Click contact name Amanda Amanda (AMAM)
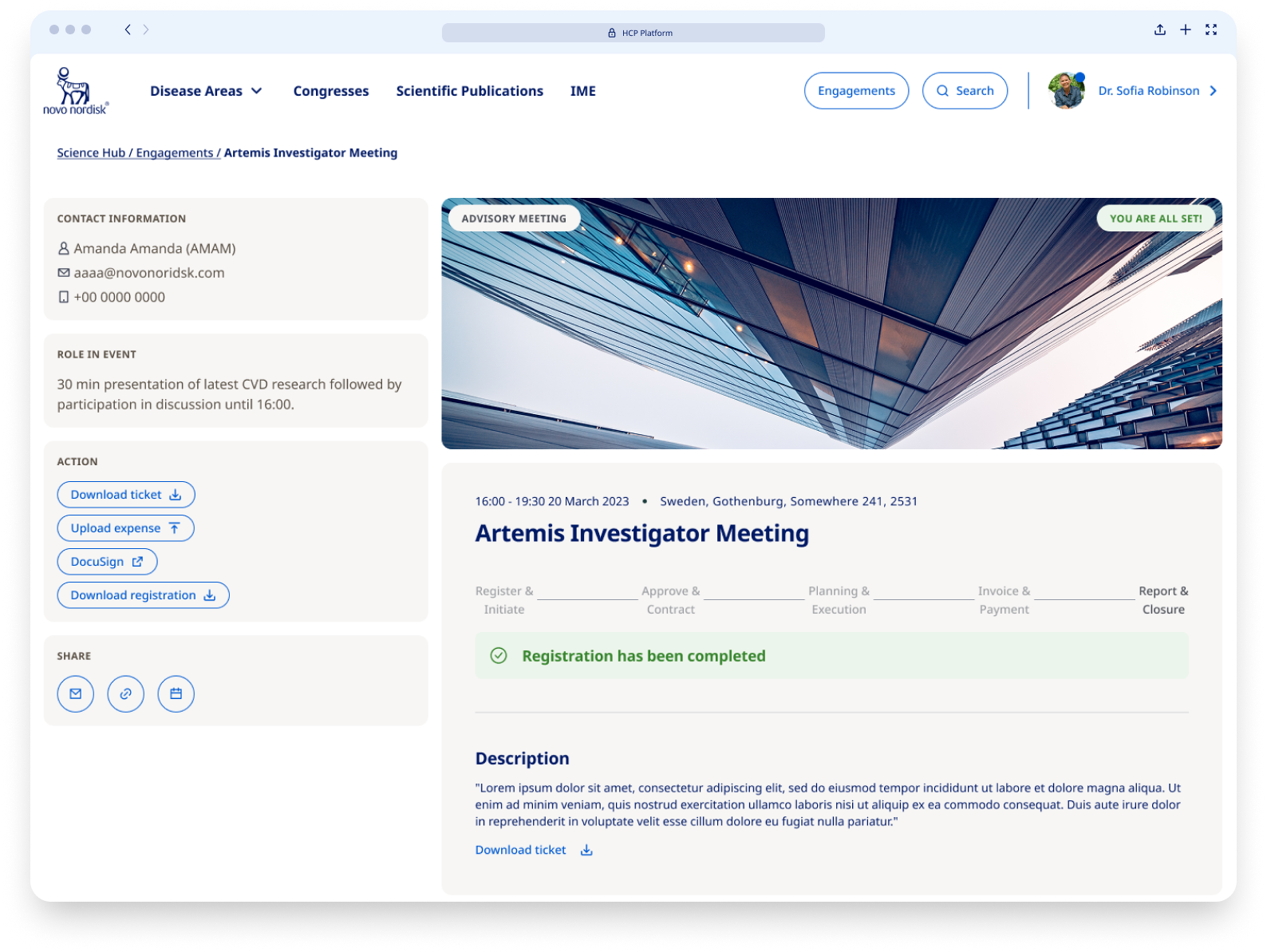1267x952 pixels. point(155,249)
